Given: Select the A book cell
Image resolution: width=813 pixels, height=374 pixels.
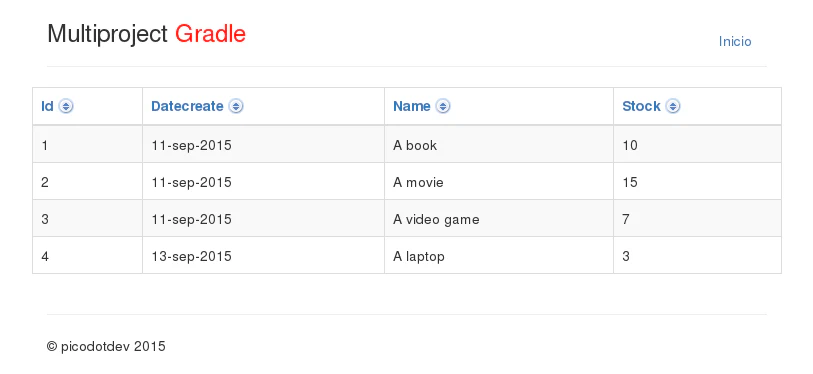Looking at the screenshot, I should coord(499,144).
